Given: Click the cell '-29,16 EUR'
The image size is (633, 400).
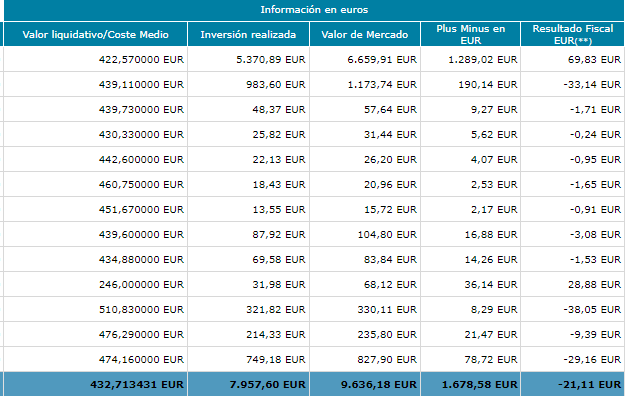Looking at the screenshot, I should [572, 360].
